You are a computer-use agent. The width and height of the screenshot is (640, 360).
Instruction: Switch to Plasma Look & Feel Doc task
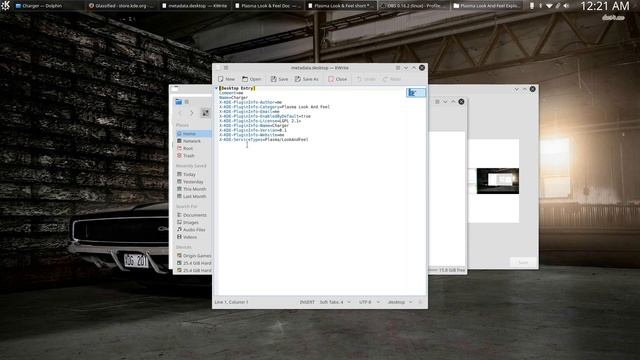coord(268,6)
